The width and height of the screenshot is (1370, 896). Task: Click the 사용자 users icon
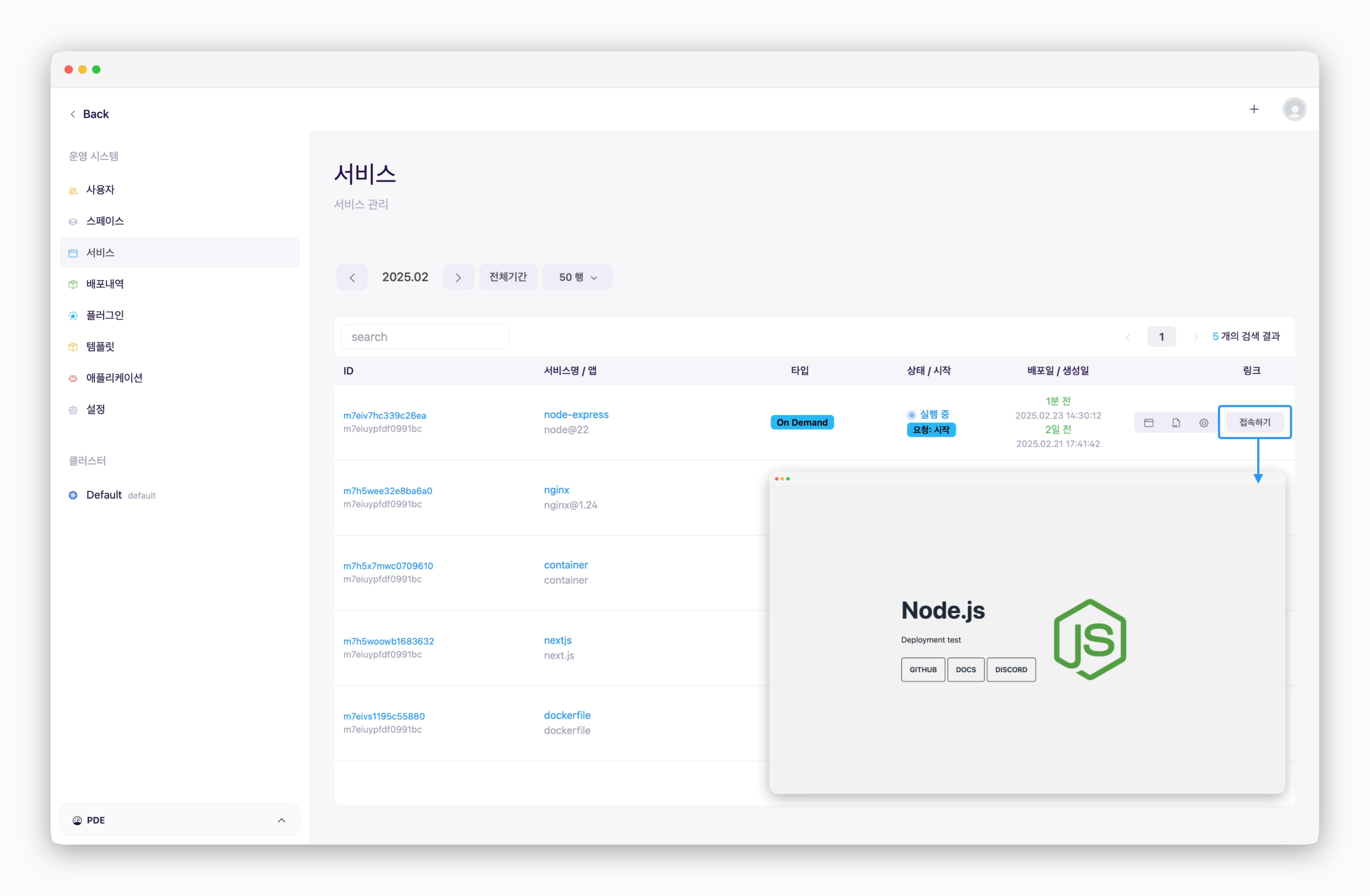(73, 190)
